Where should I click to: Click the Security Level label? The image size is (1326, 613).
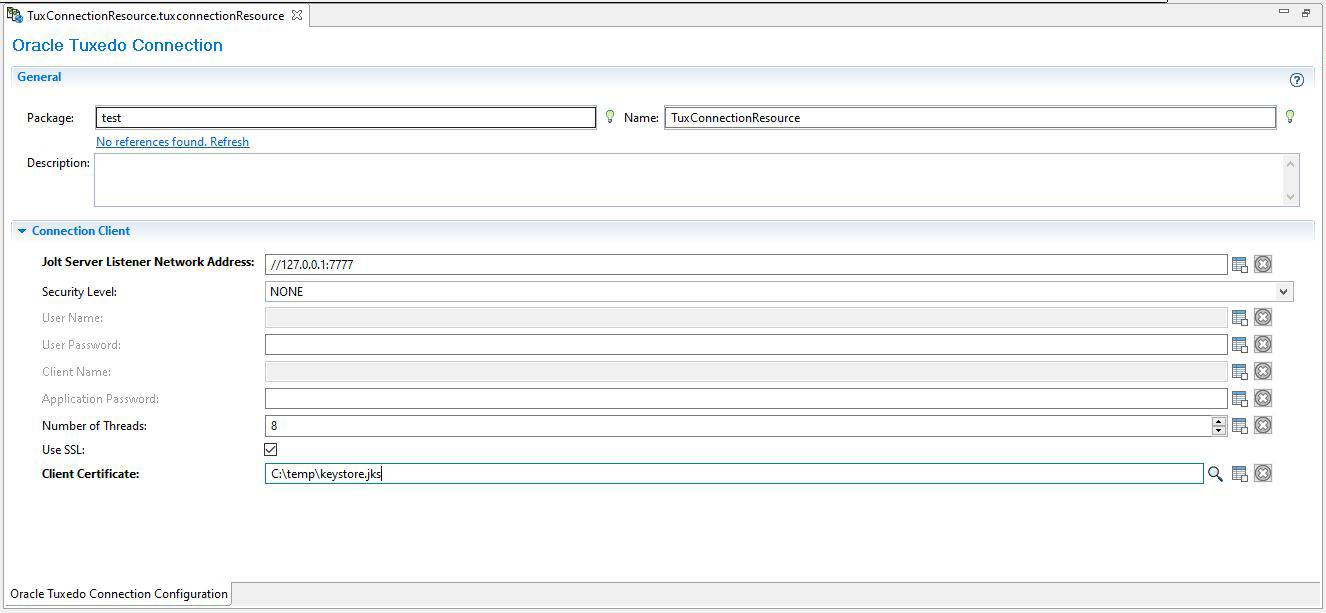[x=79, y=292]
